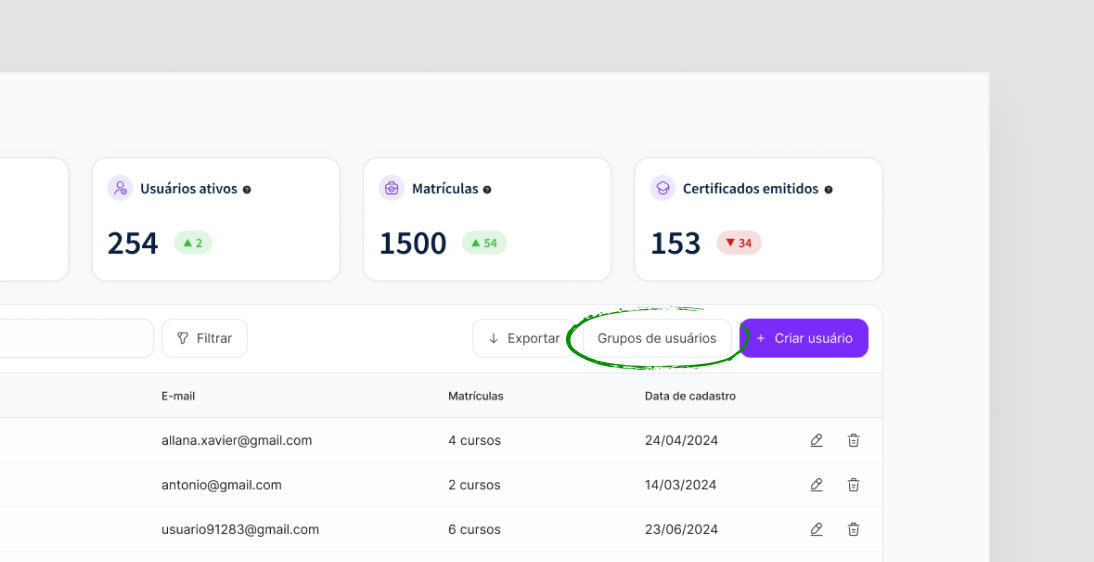Click the green 54 change badge

pyautogui.click(x=484, y=243)
